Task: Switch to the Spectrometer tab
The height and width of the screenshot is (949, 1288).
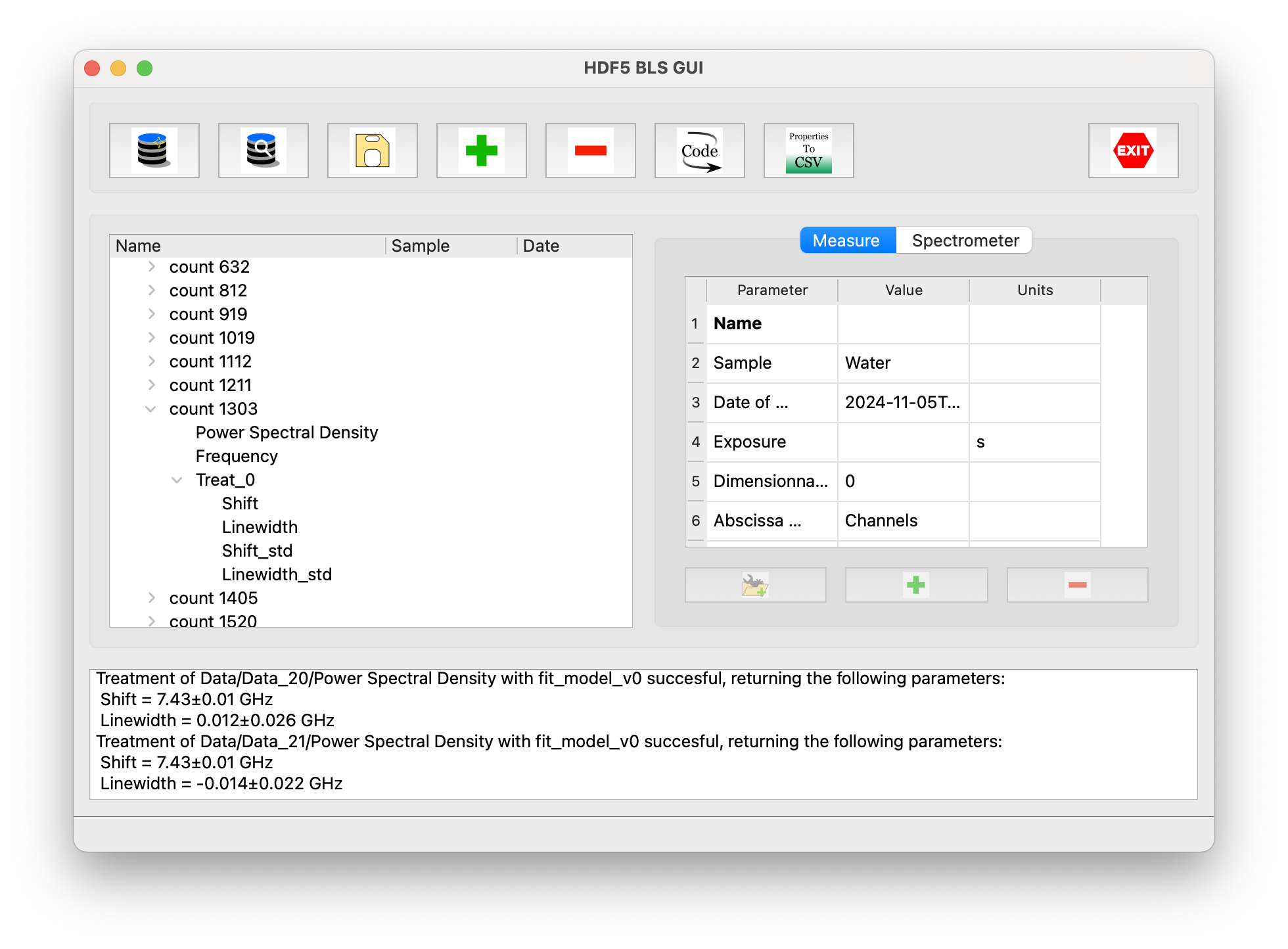Action: click(965, 241)
